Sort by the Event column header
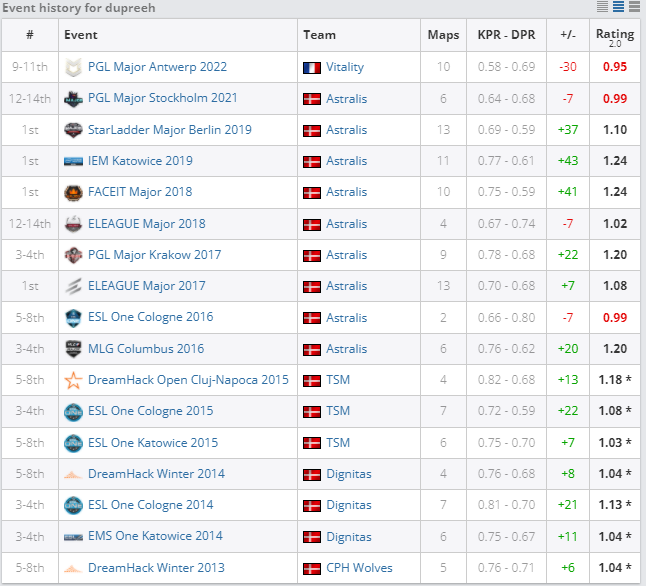646x586 pixels. pos(81,35)
